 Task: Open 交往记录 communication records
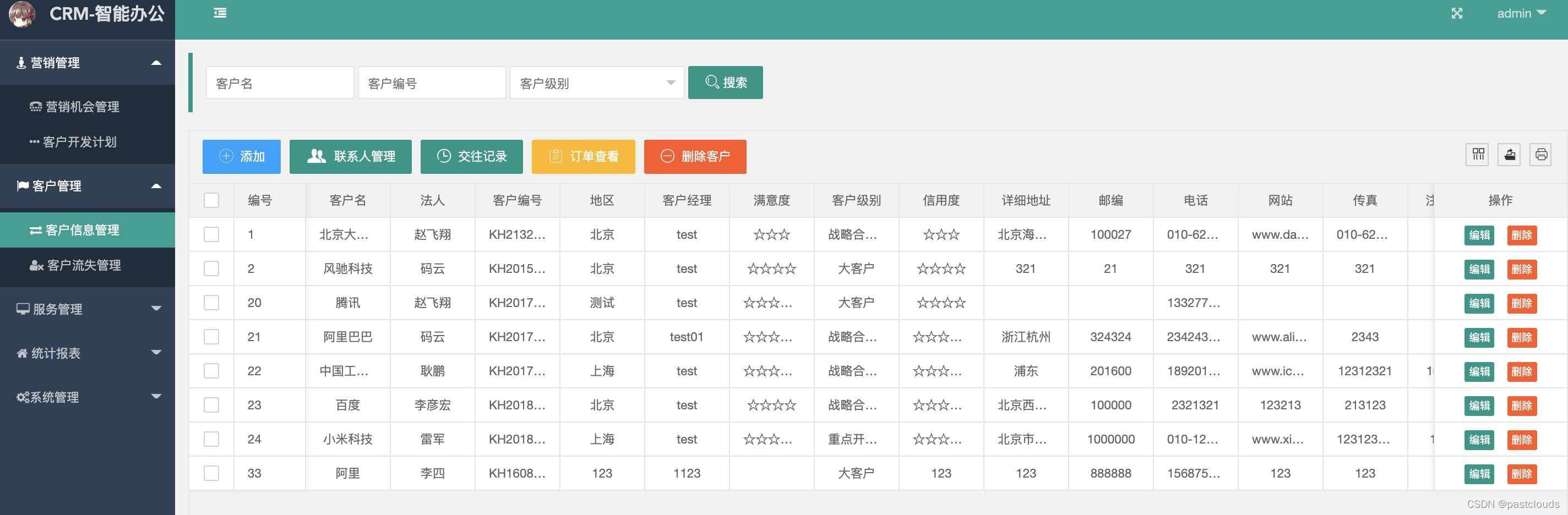pos(472,156)
